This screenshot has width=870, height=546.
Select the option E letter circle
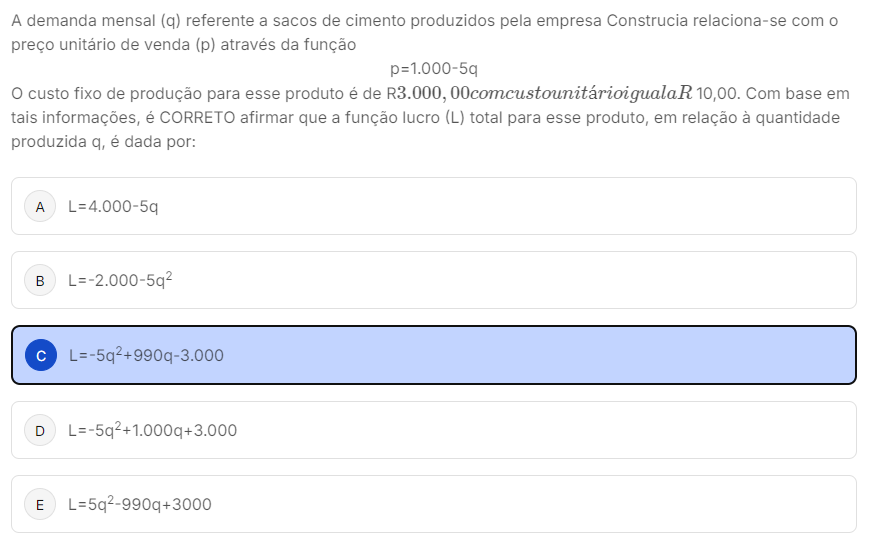point(40,505)
